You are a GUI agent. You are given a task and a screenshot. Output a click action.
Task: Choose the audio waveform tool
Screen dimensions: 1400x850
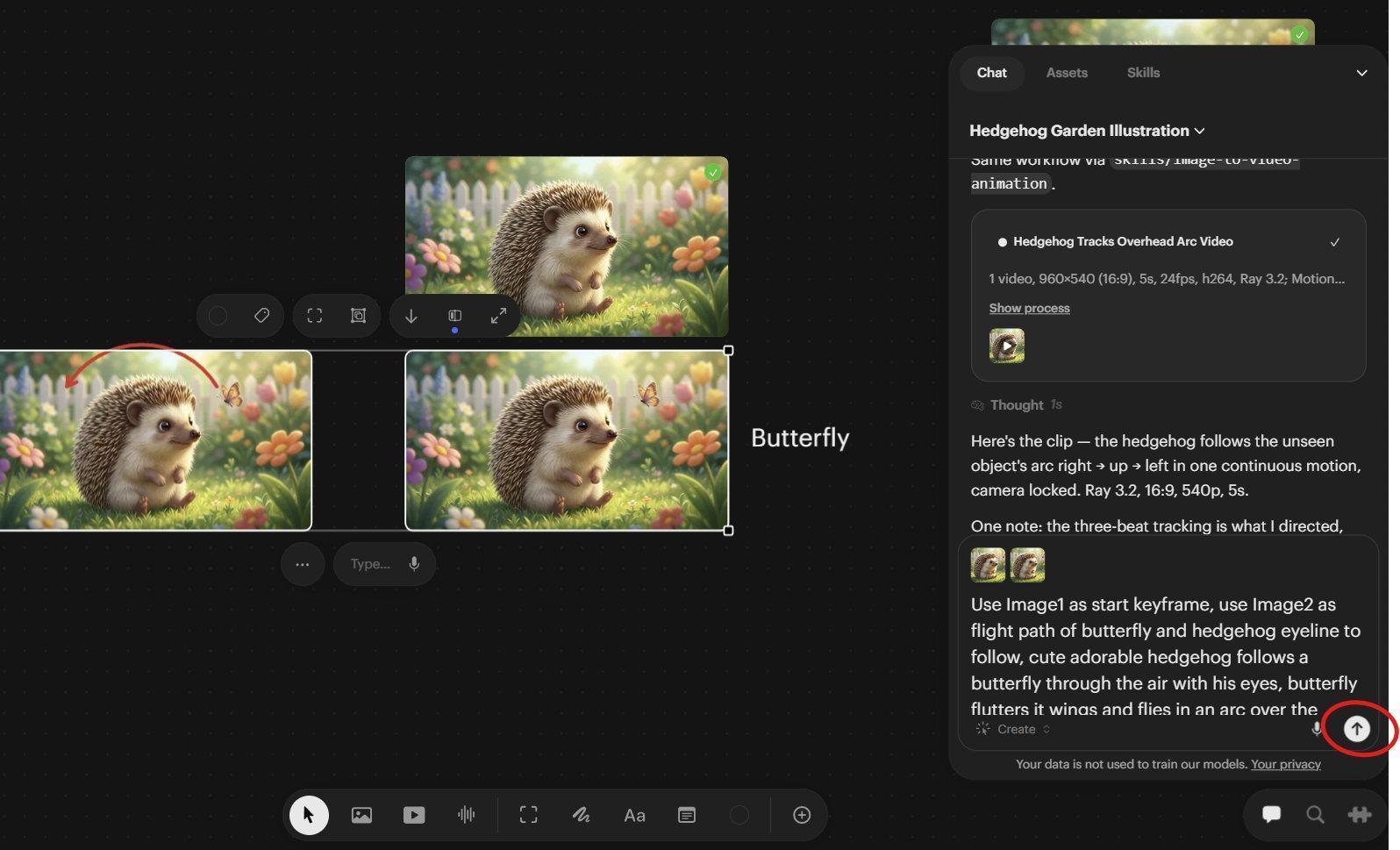(467, 815)
